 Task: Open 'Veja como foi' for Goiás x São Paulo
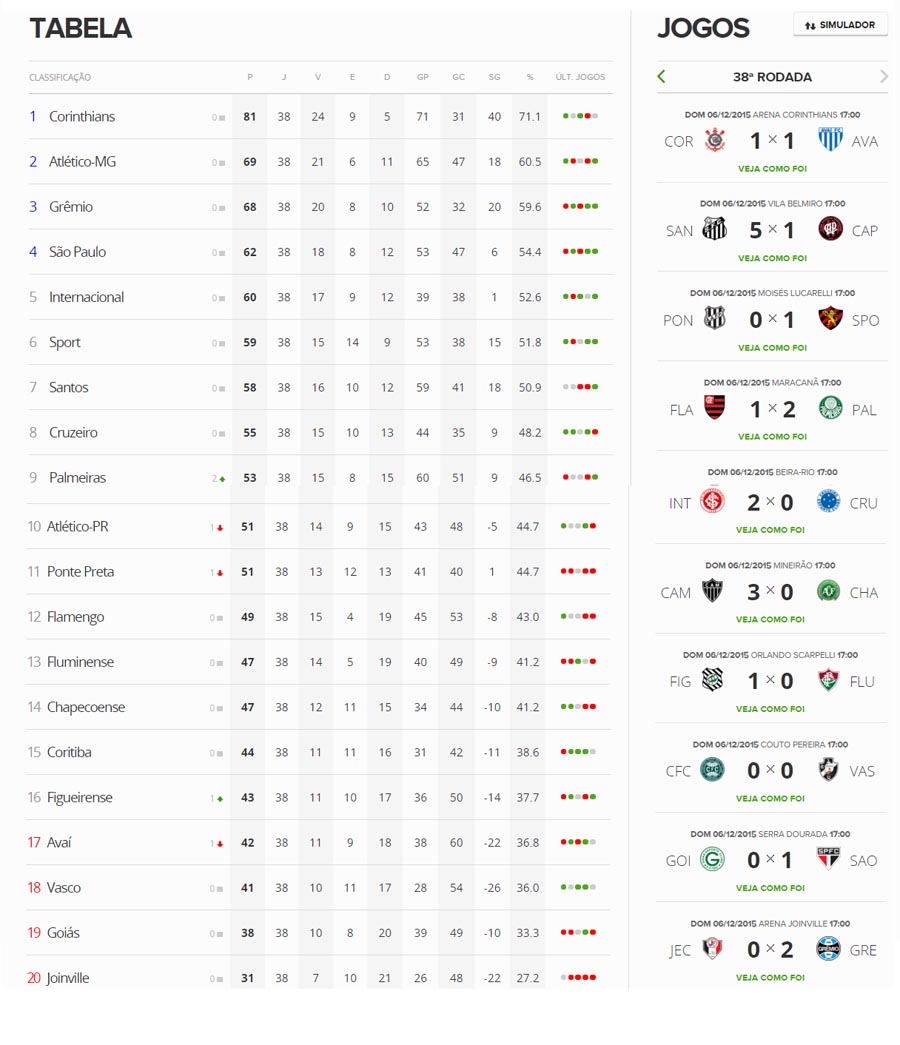point(770,888)
